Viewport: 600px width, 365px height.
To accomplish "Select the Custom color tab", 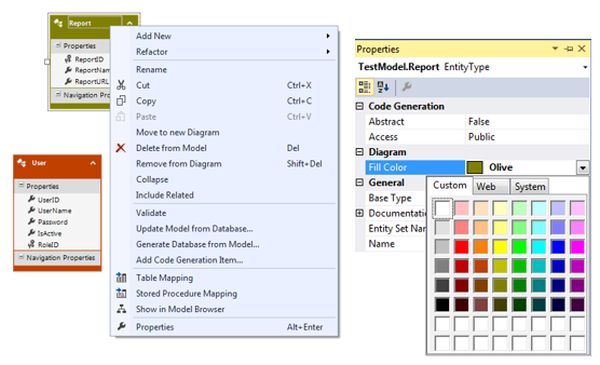I will [x=450, y=185].
